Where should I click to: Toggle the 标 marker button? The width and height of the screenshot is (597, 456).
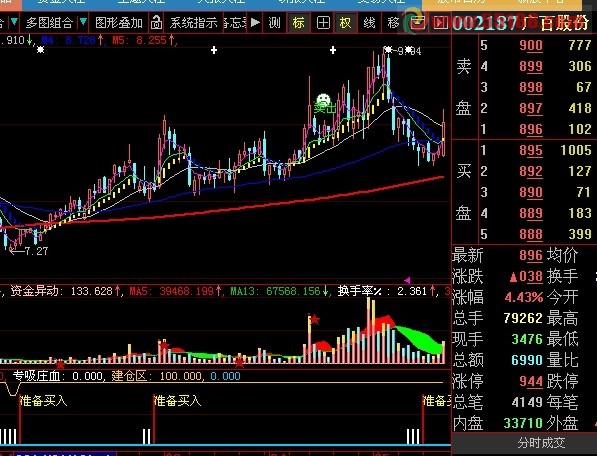tap(298, 23)
